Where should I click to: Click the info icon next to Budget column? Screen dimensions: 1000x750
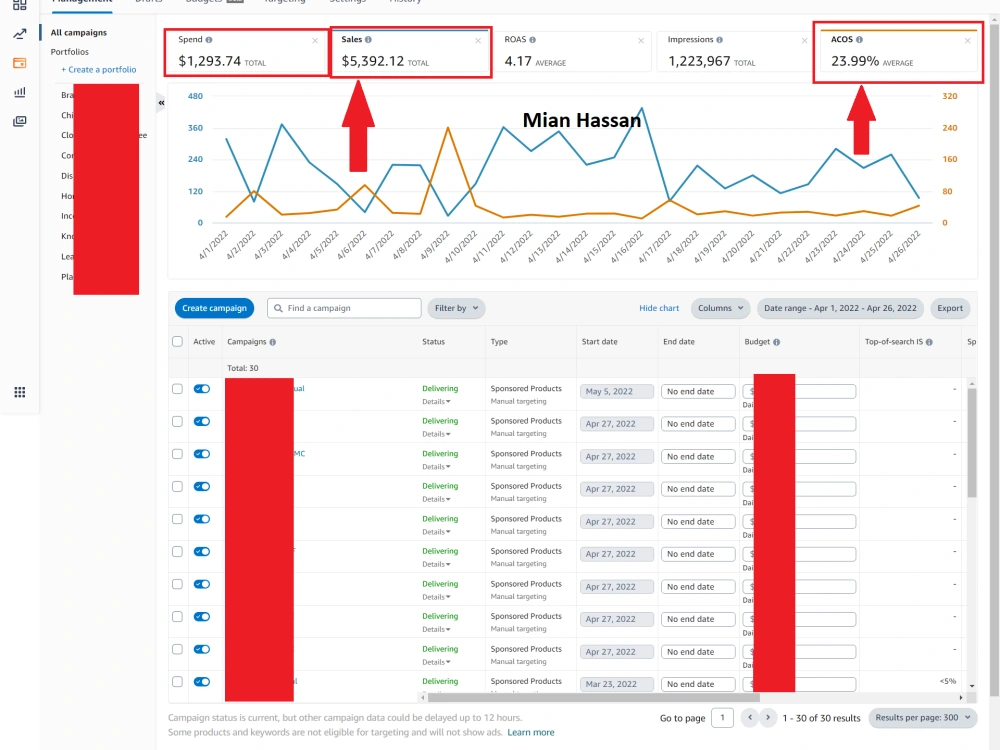(776, 342)
